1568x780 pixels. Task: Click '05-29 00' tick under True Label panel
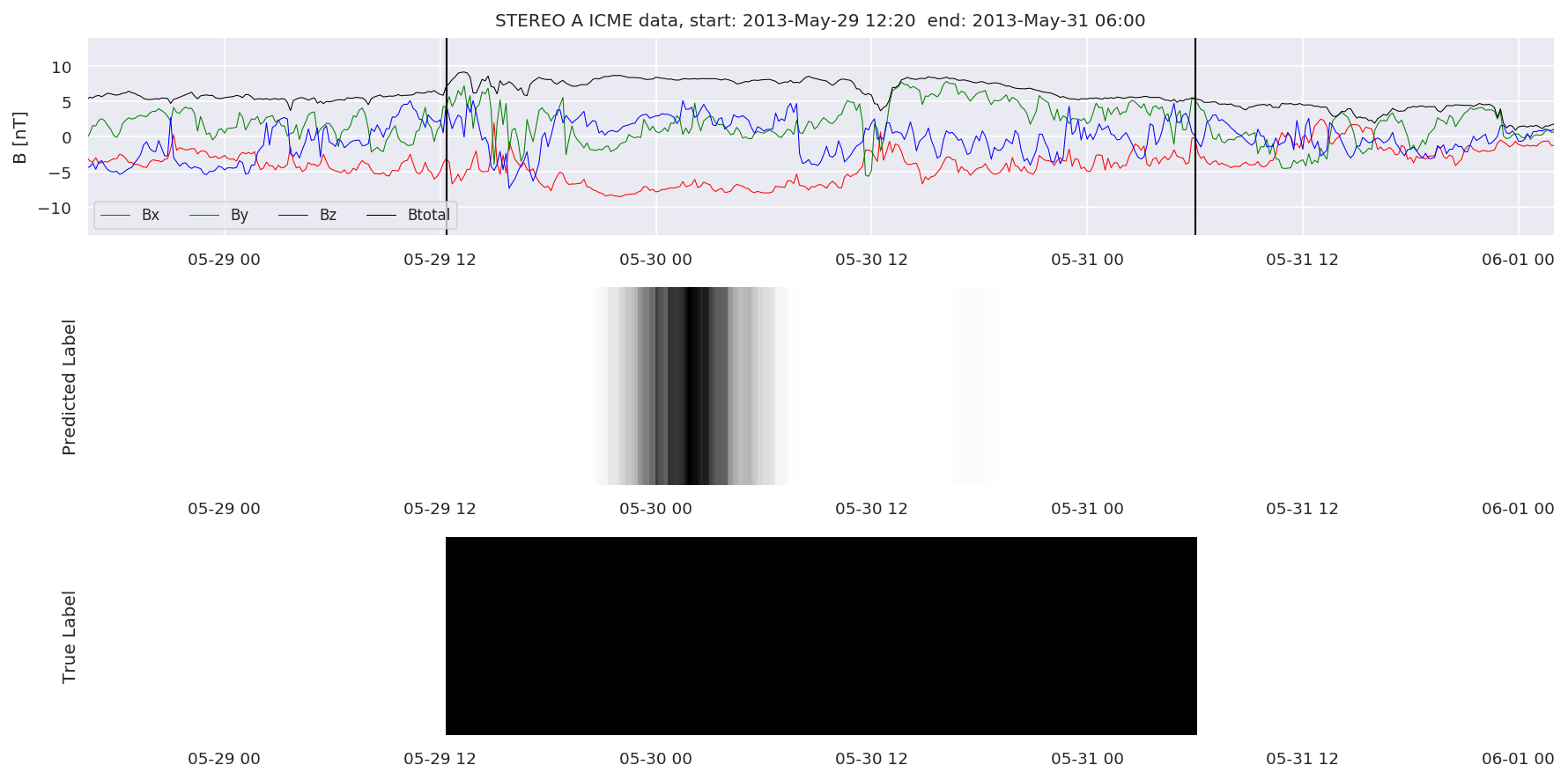[225, 759]
